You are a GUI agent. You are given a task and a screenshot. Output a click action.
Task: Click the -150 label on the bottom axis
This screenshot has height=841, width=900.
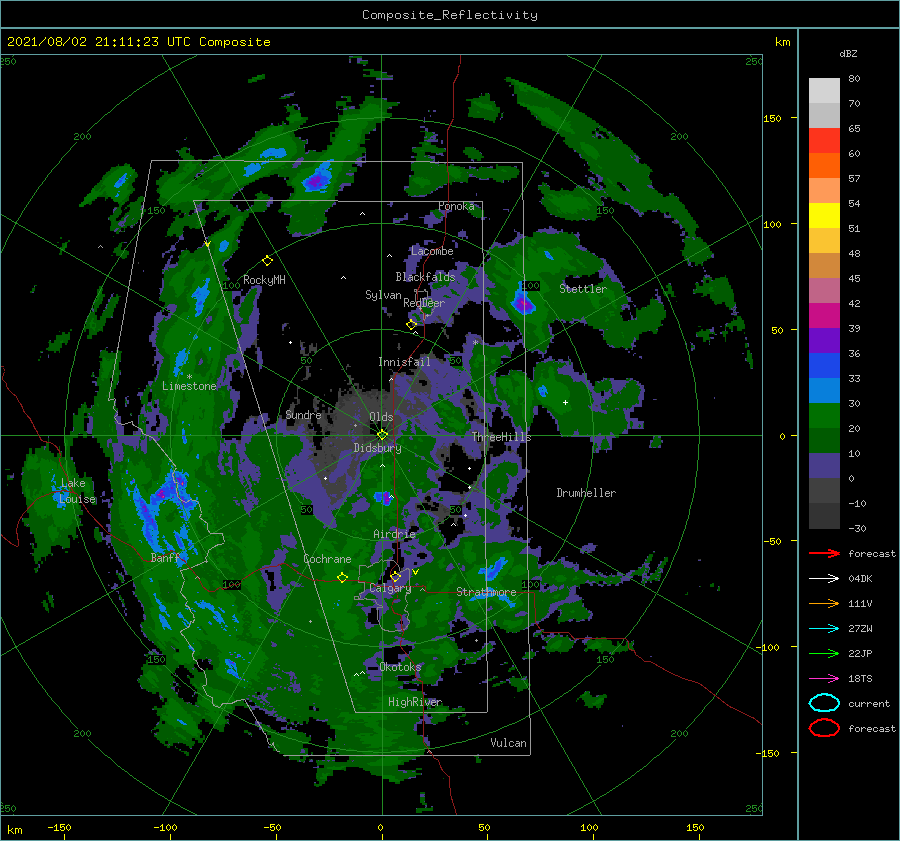click(59, 827)
